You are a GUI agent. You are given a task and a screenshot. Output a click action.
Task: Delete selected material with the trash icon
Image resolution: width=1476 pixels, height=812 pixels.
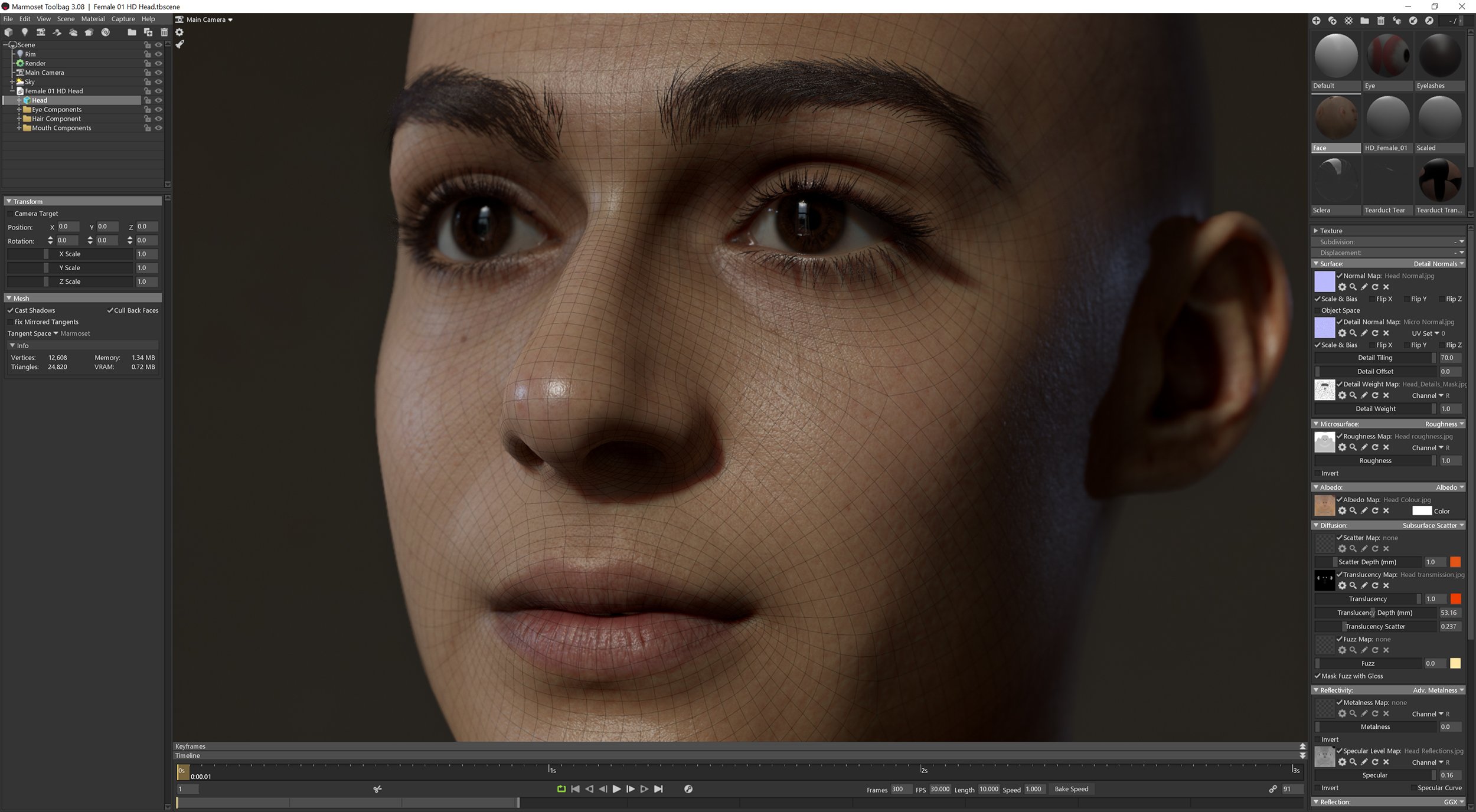click(x=1380, y=21)
